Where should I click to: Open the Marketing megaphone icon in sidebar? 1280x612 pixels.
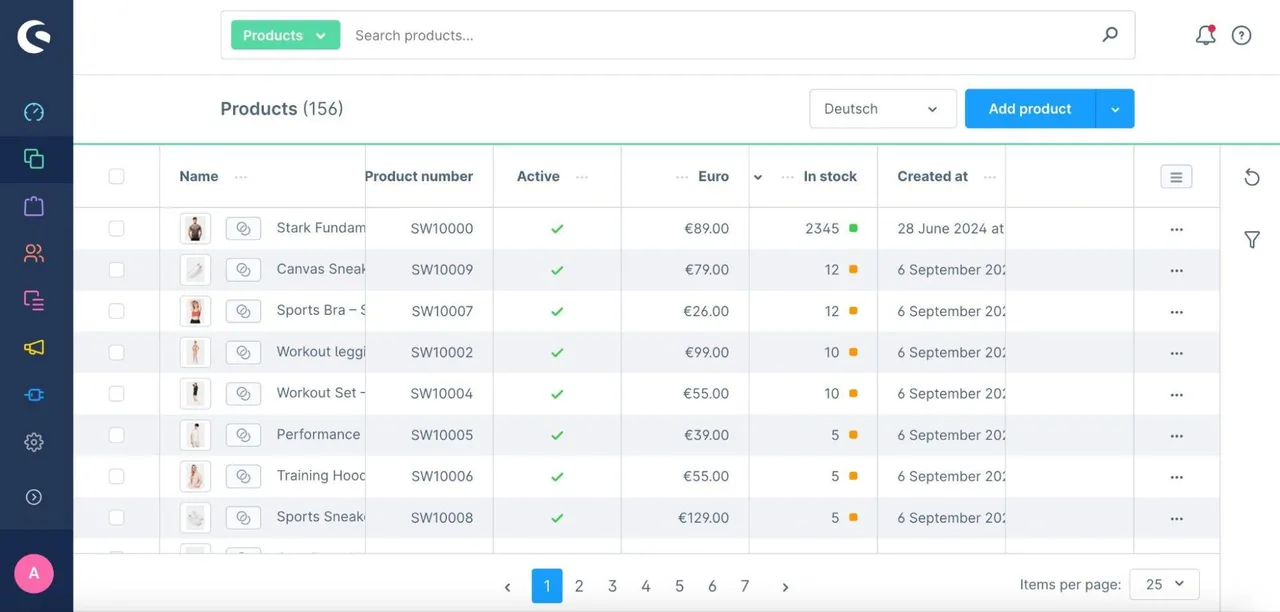(x=34, y=347)
